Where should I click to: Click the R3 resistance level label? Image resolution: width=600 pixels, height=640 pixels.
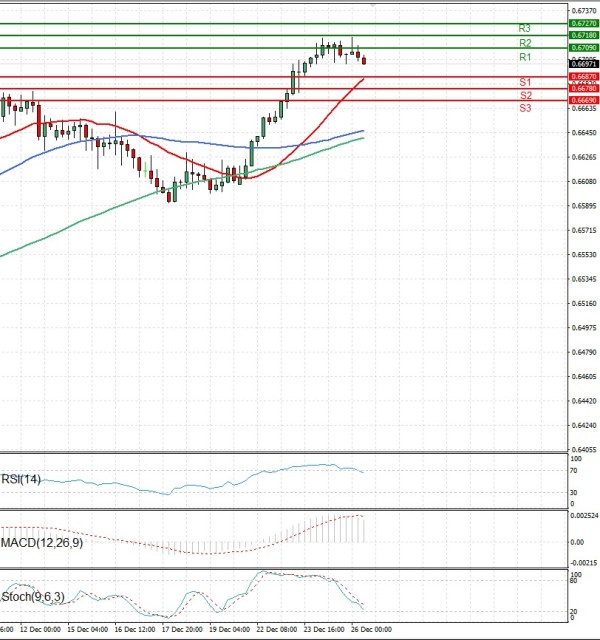(x=524, y=28)
